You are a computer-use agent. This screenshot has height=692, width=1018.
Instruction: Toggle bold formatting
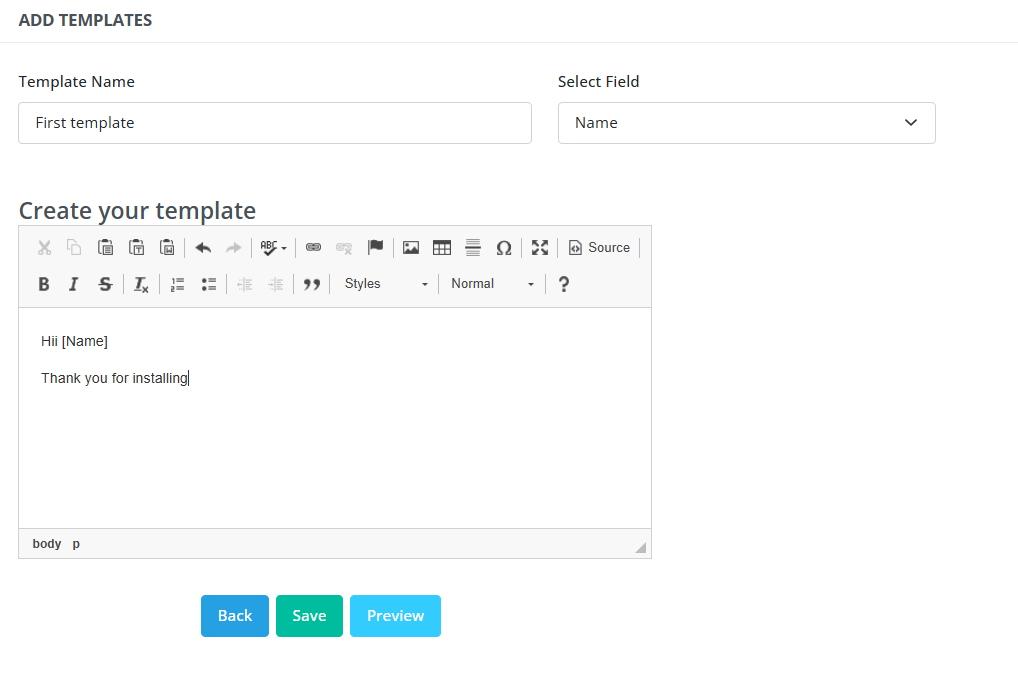[x=43, y=284]
